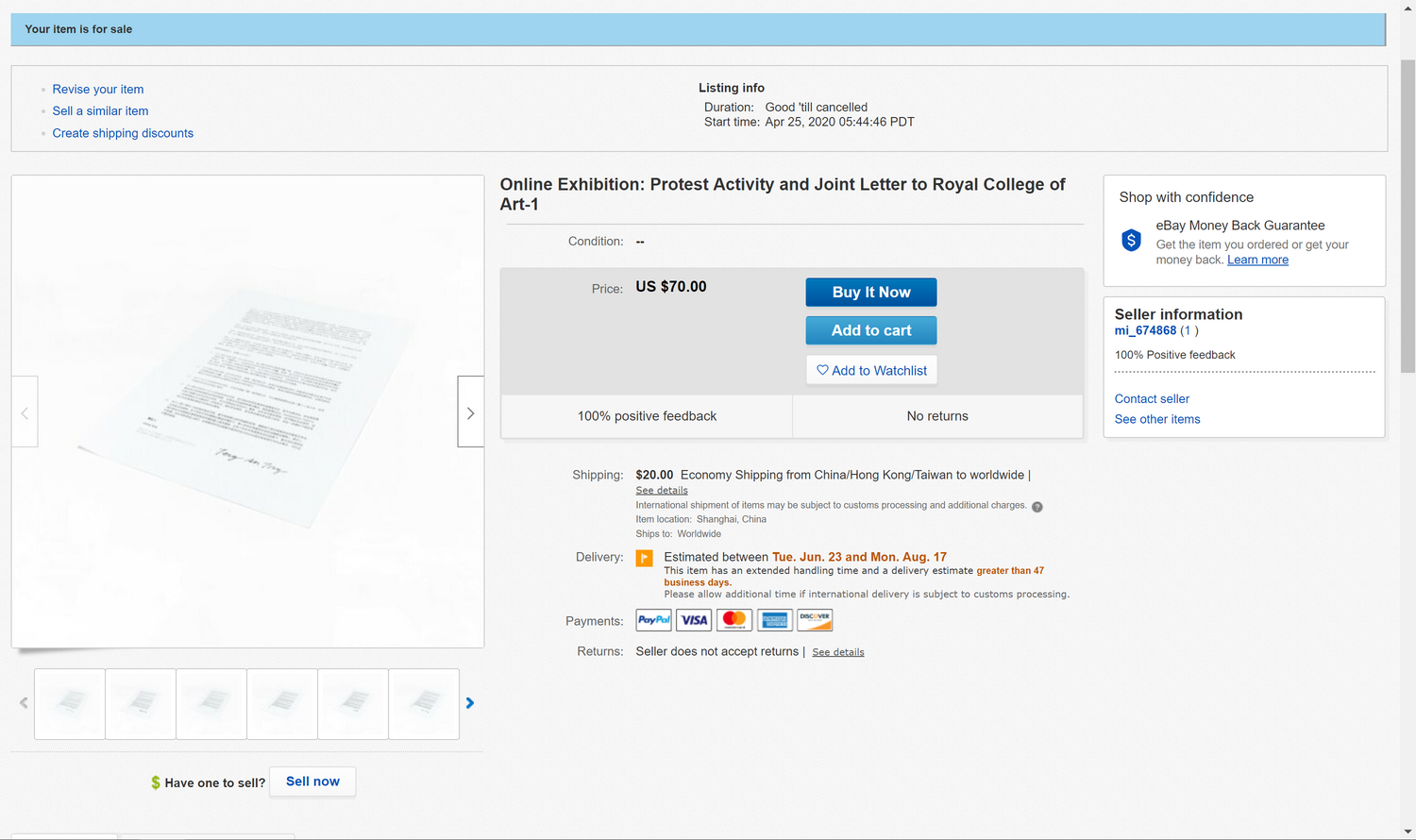The width and height of the screenshot is (1416, 840).
Task: Click Contact seller
Action: [1152, 399]
